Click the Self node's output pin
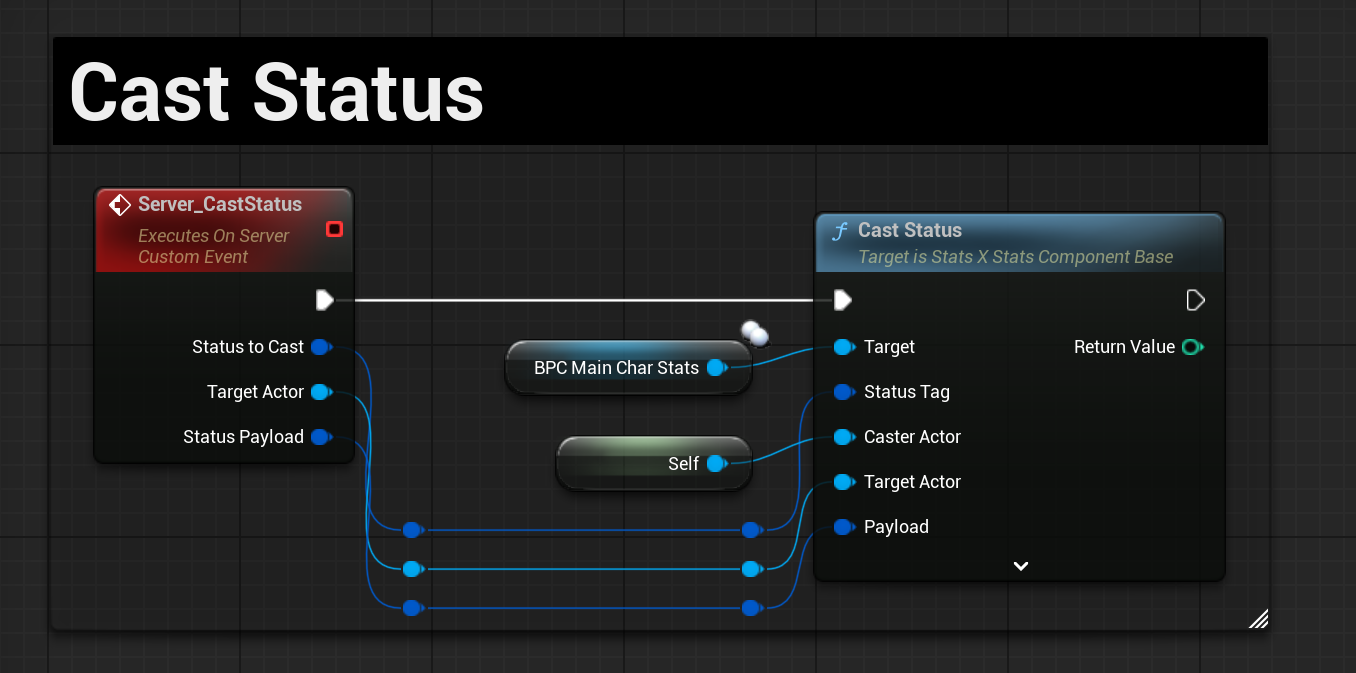 point(714,463)
